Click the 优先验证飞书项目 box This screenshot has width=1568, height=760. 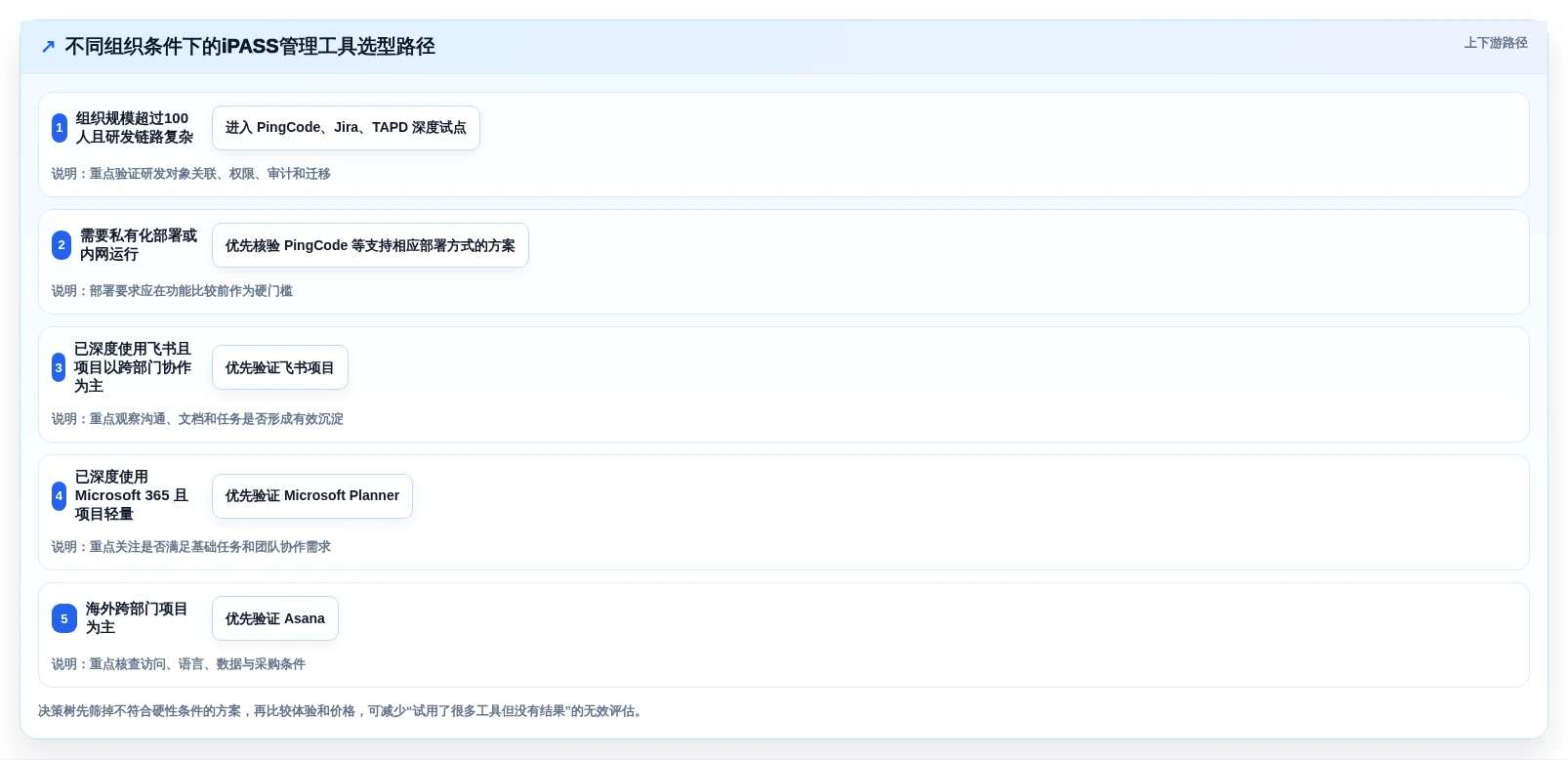coord(280,367)
